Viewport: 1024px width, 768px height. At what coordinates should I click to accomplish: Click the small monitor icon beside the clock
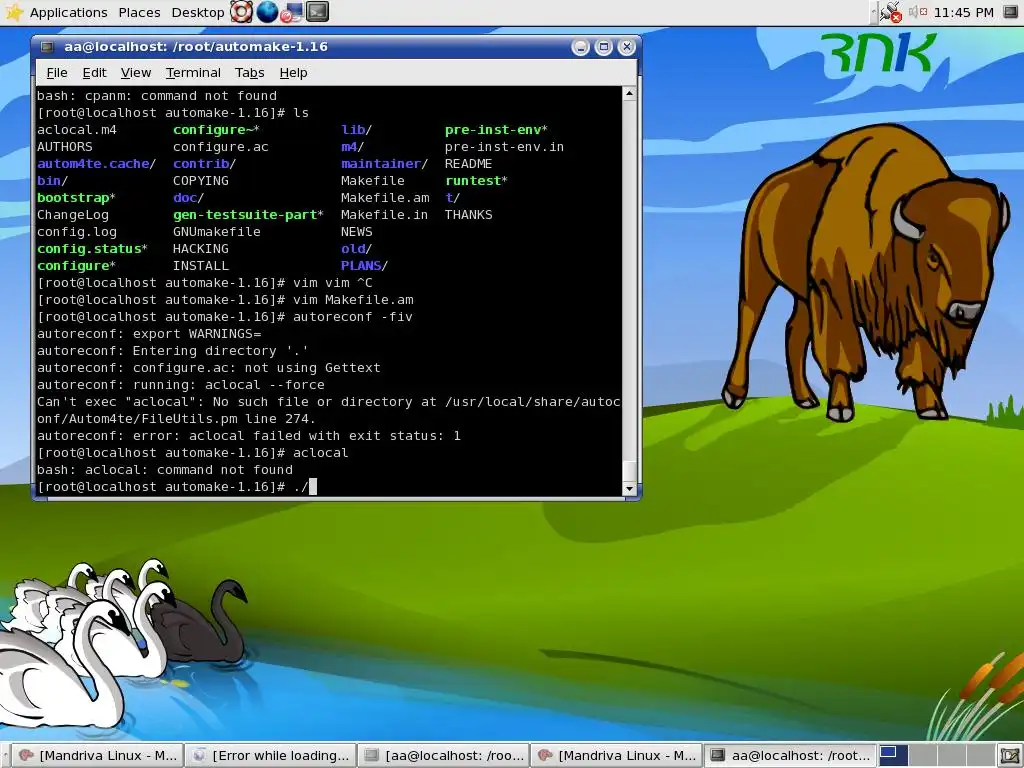point(1010,12)
